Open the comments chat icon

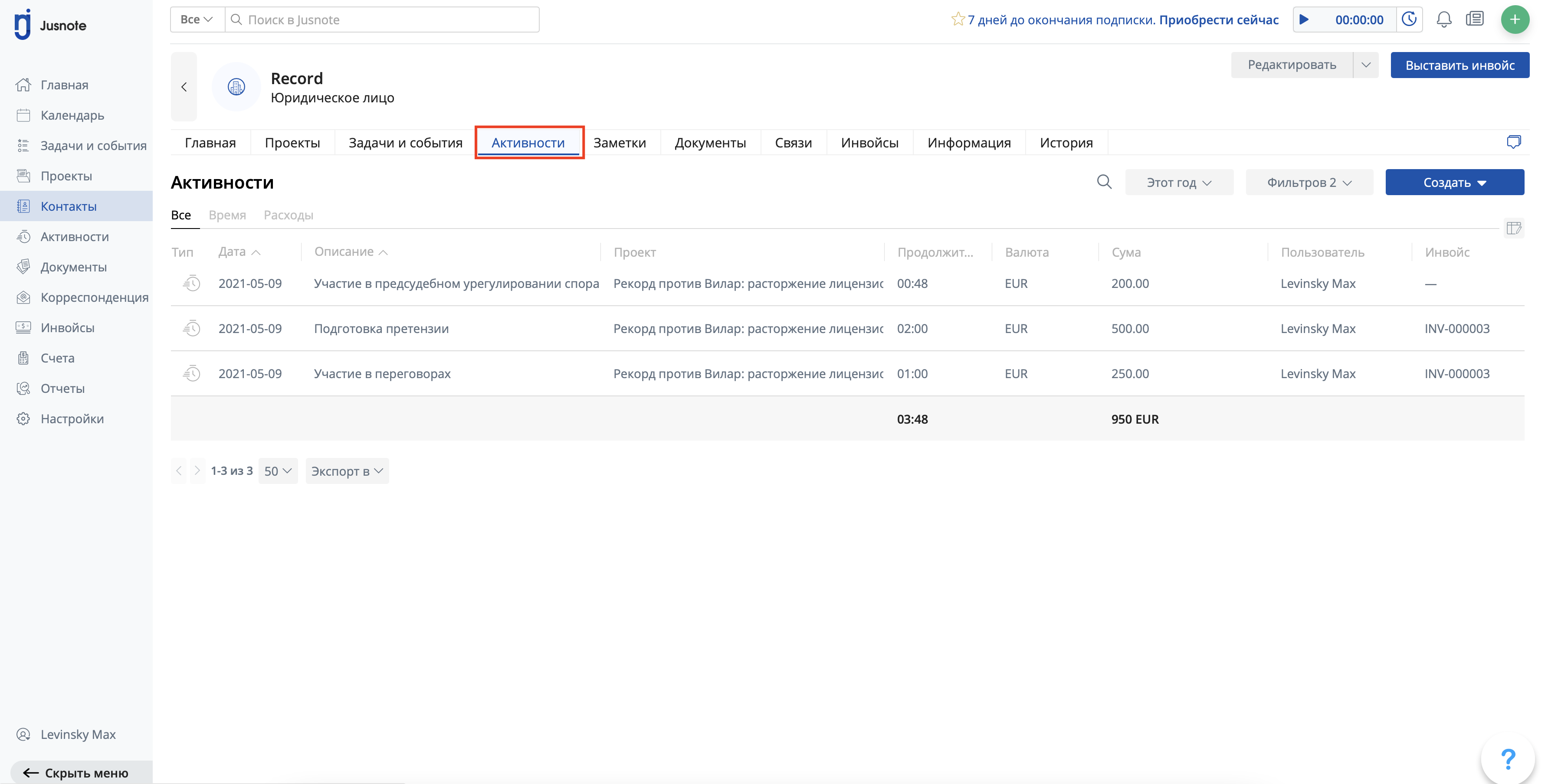tap(1513, 142)
